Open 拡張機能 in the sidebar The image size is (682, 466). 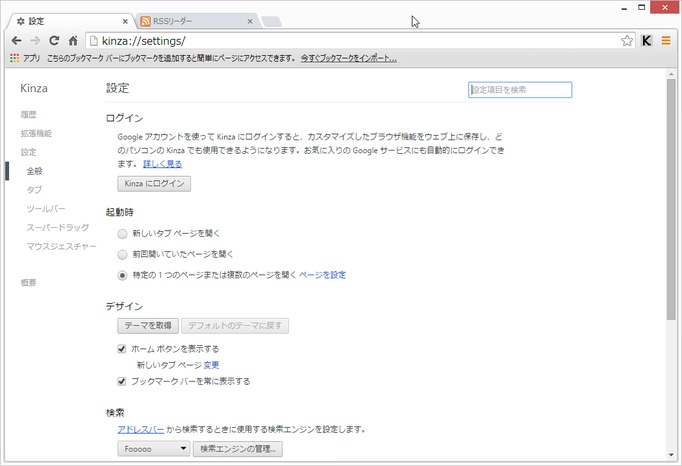pos(36,134)
